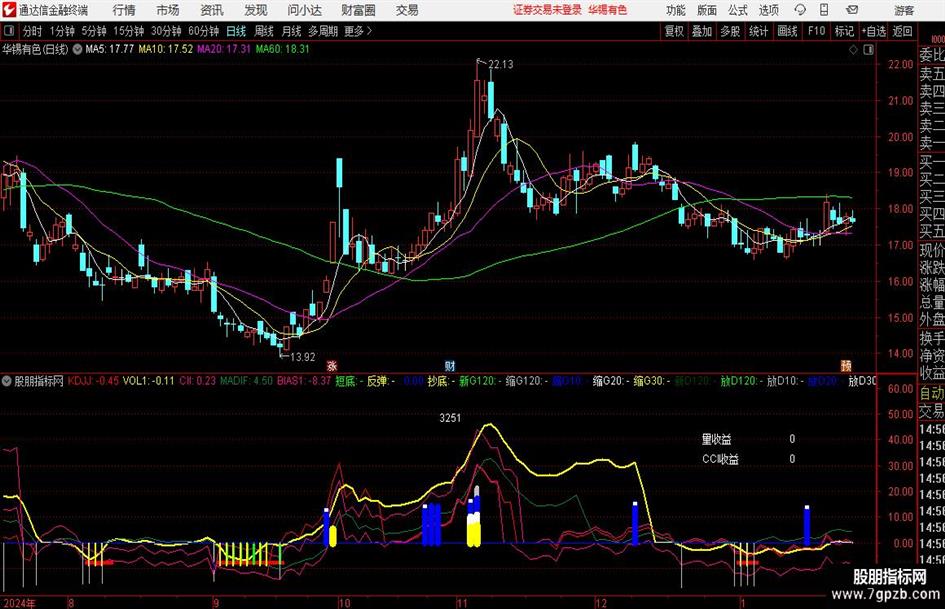Click the 量收益 label in indicator pane

[x=717, y=440]
